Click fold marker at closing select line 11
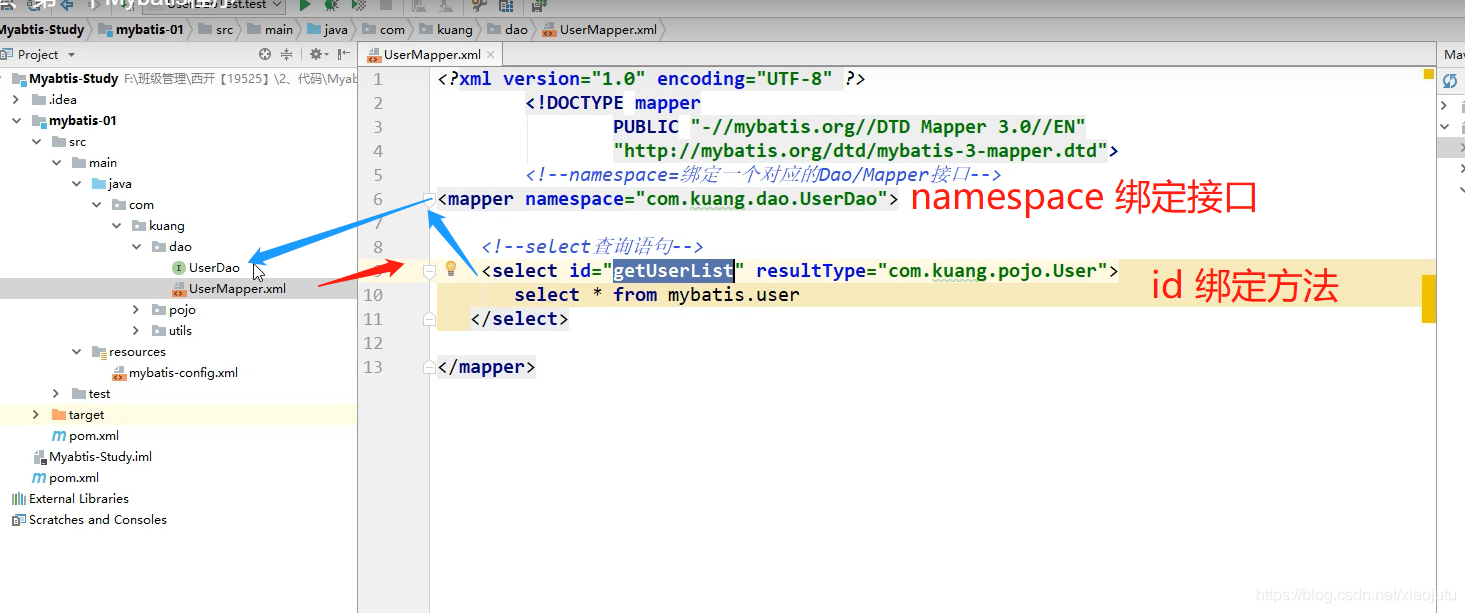 click(x=429, y=319)
